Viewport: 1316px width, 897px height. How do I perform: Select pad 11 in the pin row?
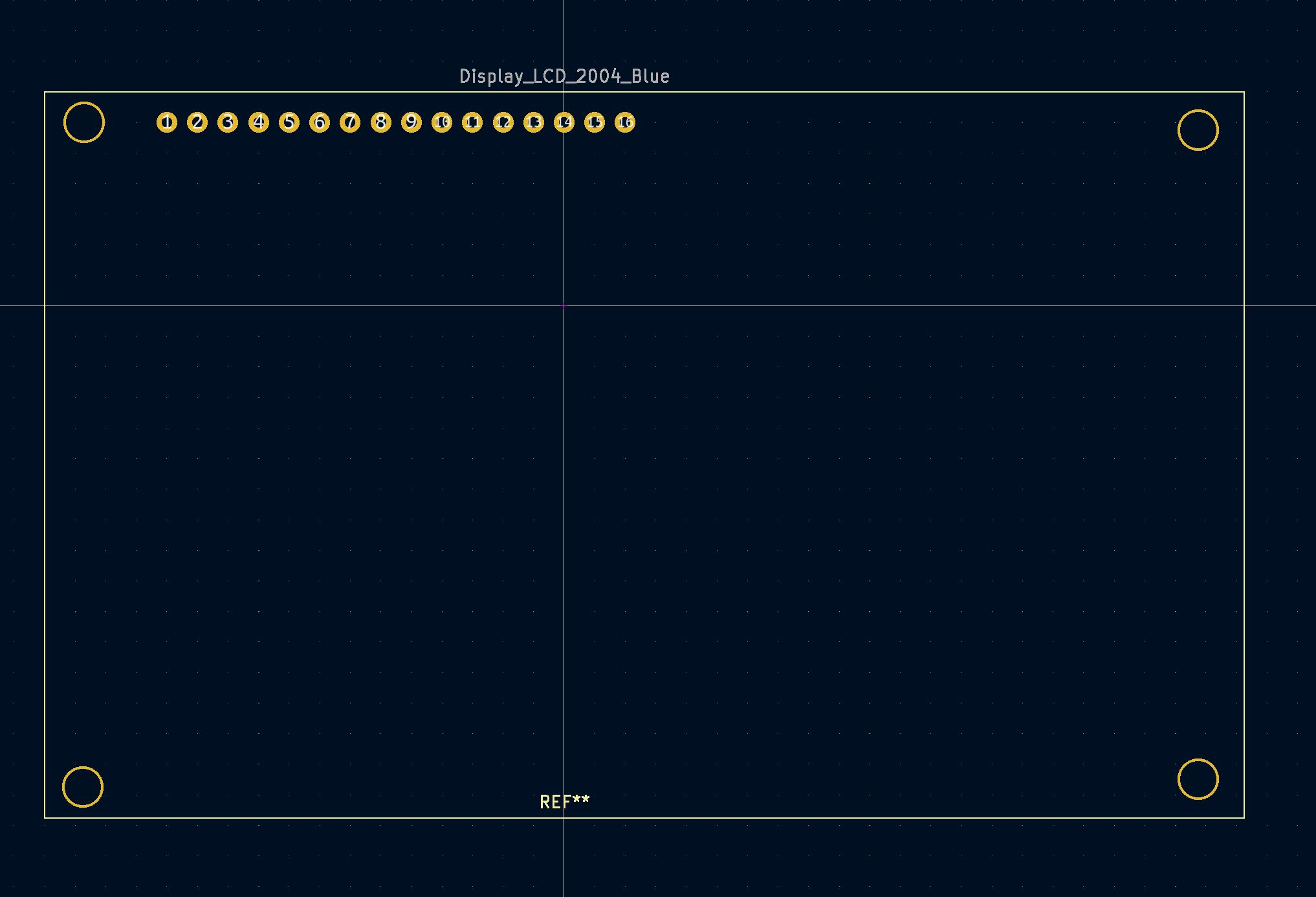472,122
